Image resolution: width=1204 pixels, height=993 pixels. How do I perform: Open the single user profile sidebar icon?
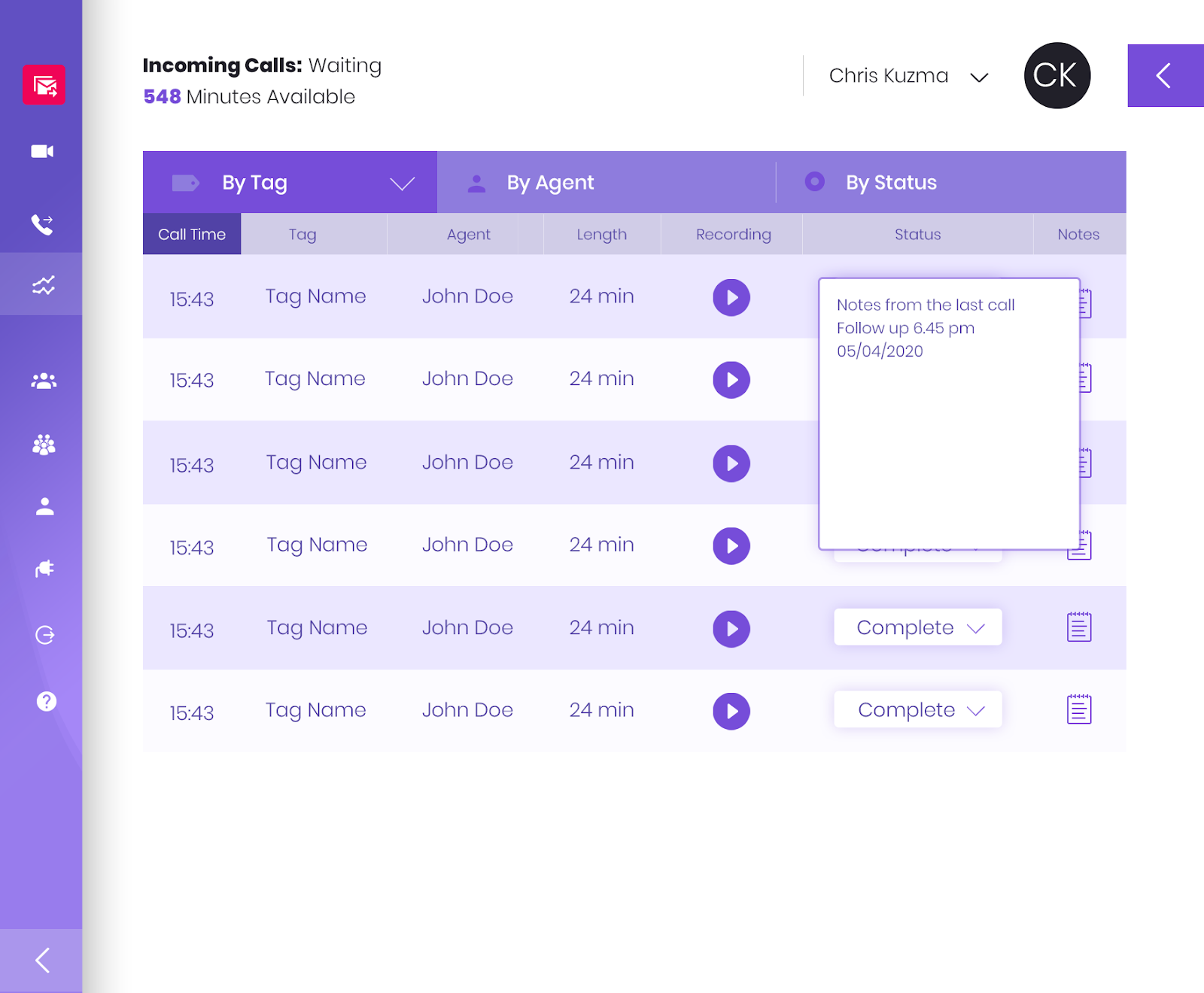[45, 507]
